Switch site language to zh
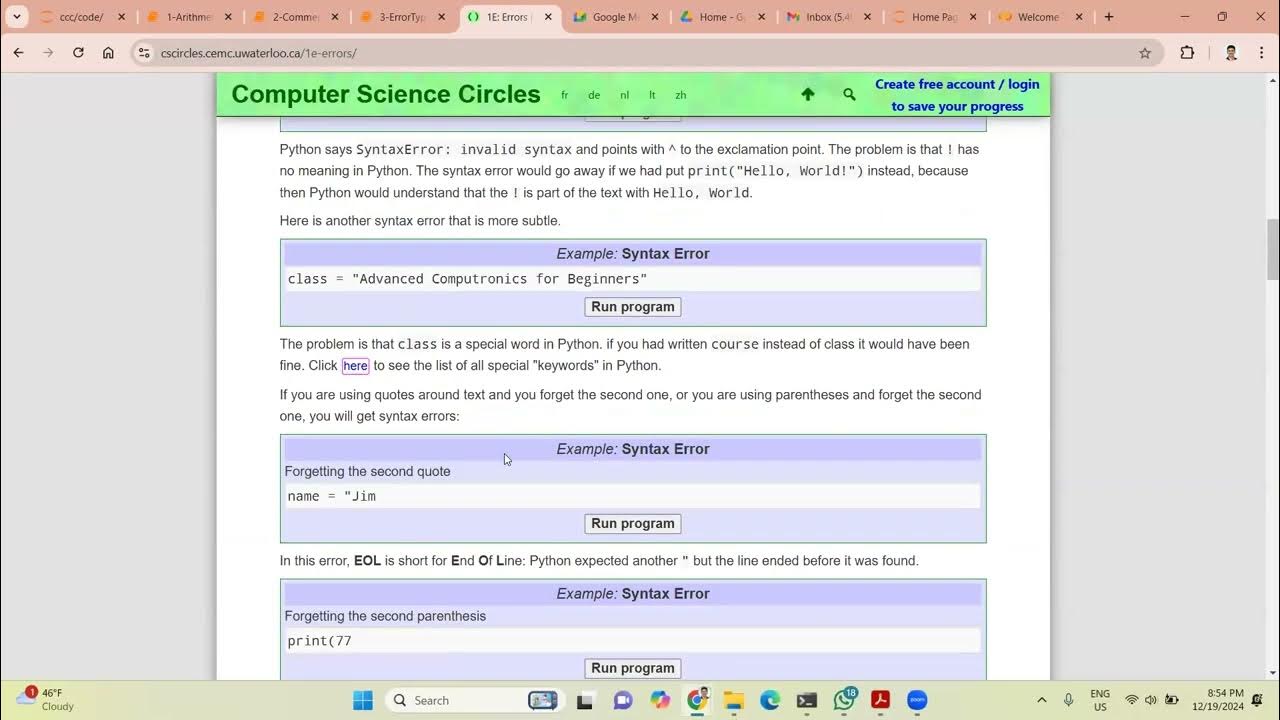The width and height of the screenshot is (1280, 720). 681,95
